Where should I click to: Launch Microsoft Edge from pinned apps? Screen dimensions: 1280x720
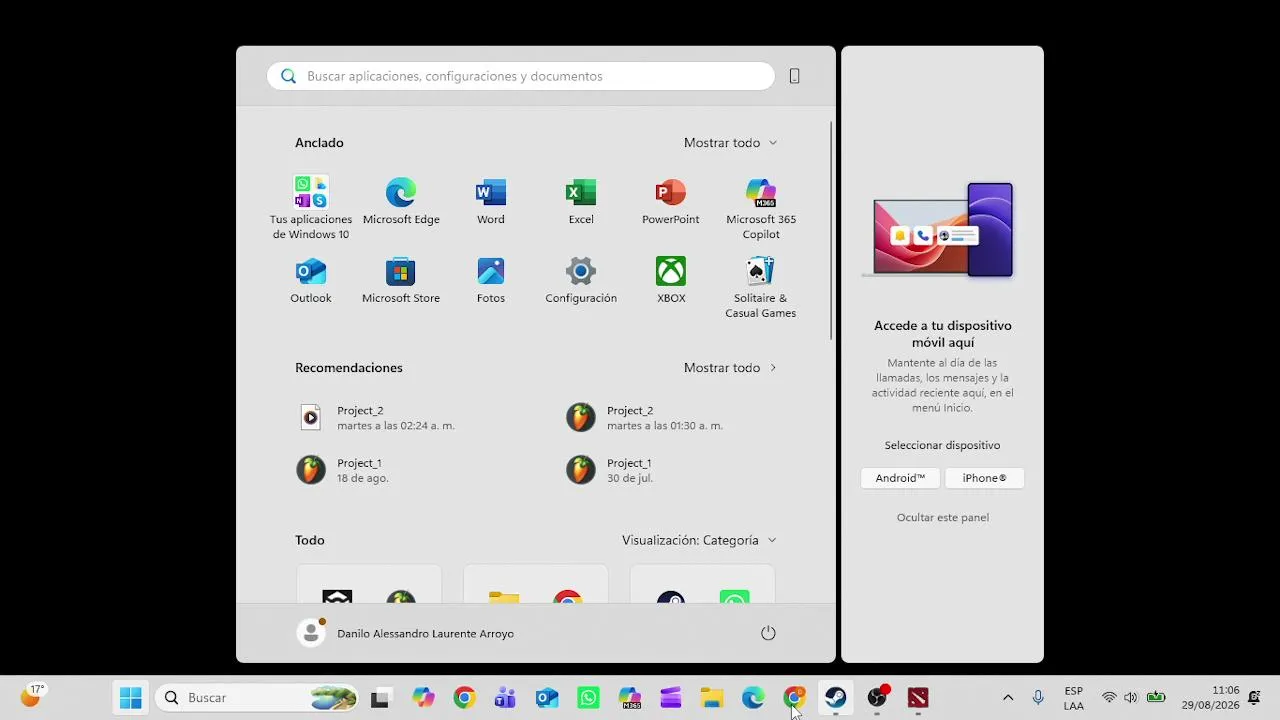pos(401,201)
